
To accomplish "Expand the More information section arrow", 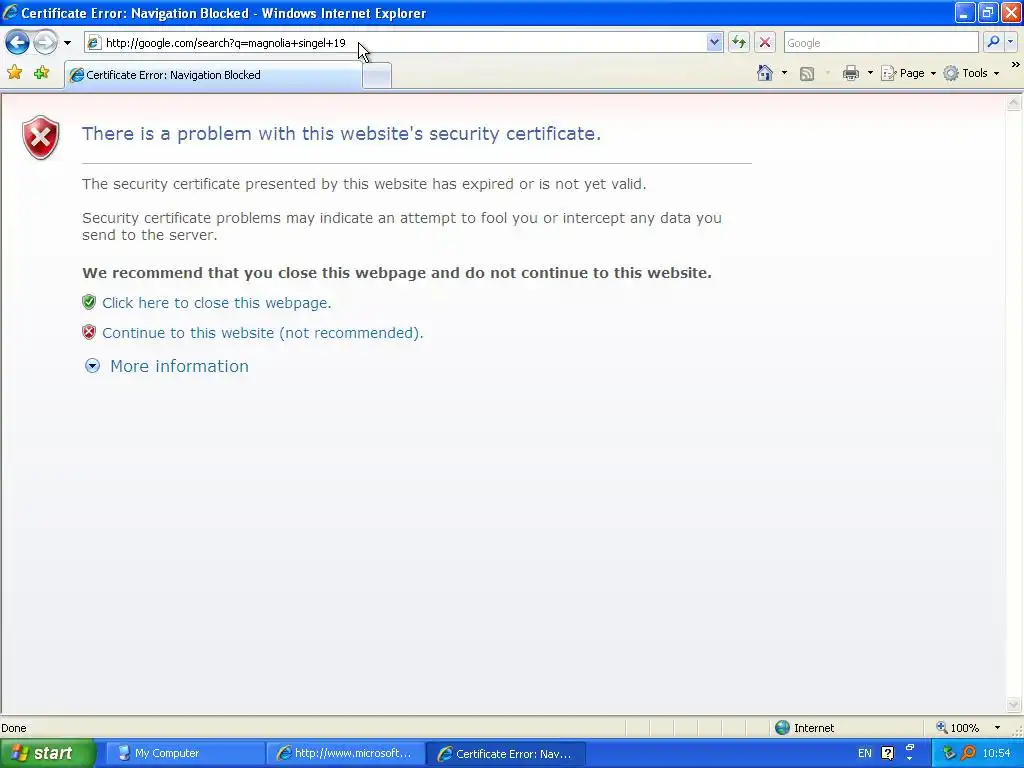I will [x=93, y=366].
